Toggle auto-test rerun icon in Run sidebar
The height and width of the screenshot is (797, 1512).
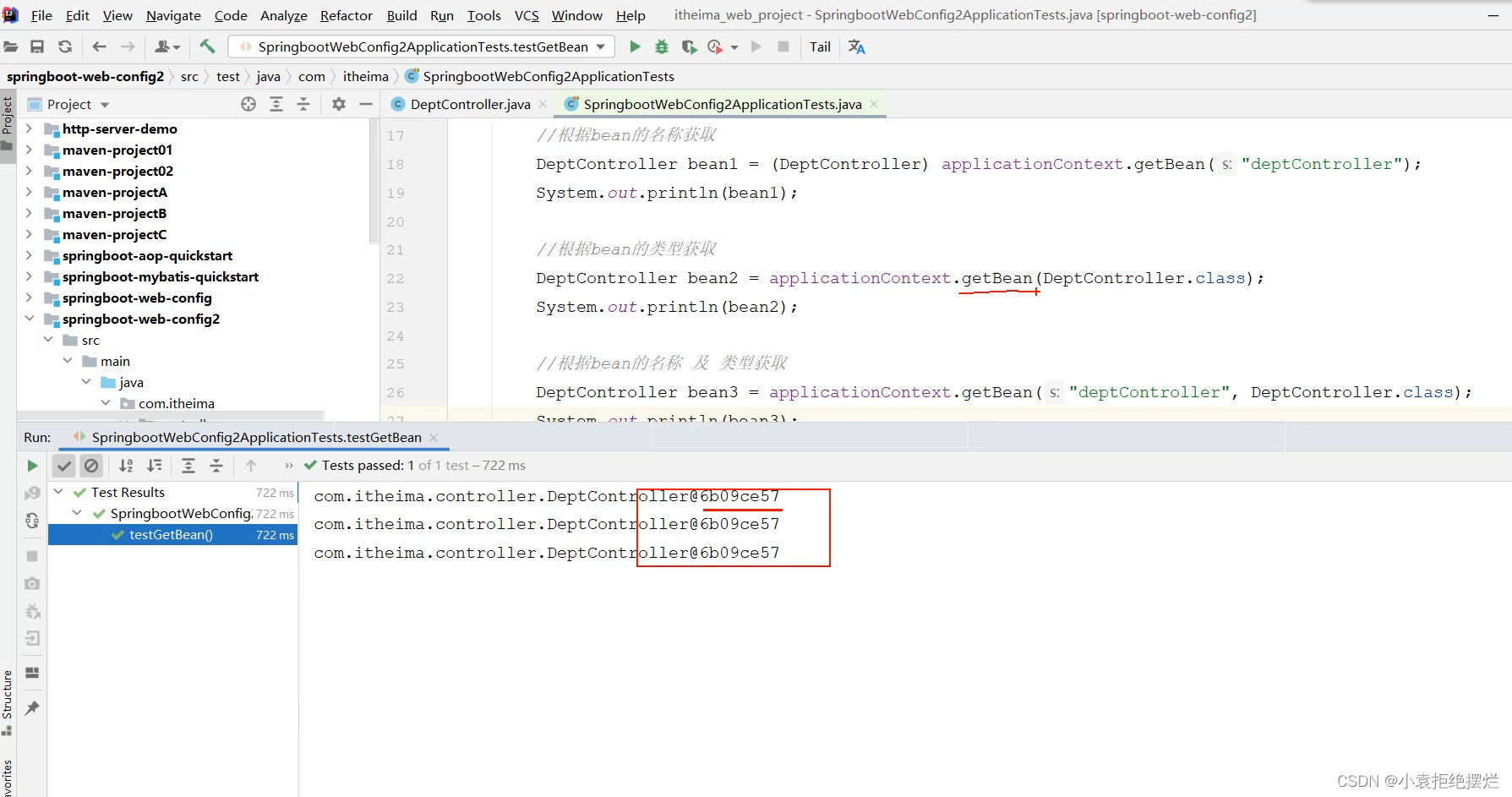point(32,521)
